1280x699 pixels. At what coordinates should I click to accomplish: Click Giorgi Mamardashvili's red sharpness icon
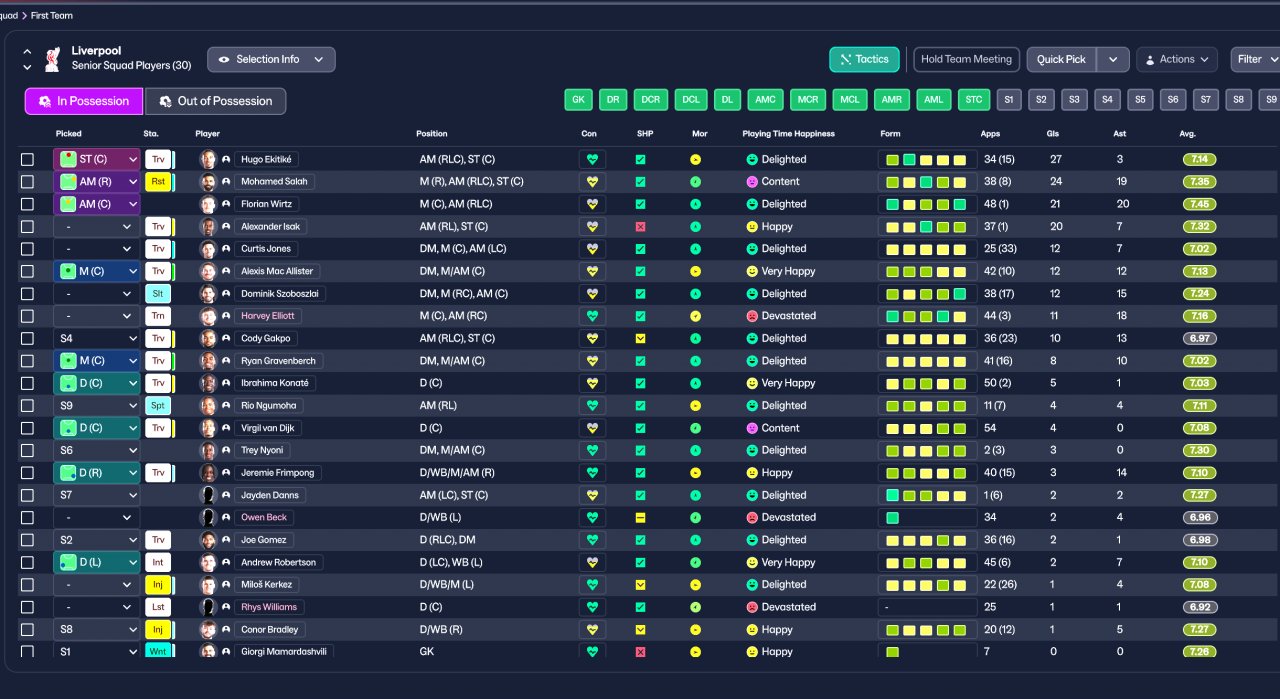640,652
